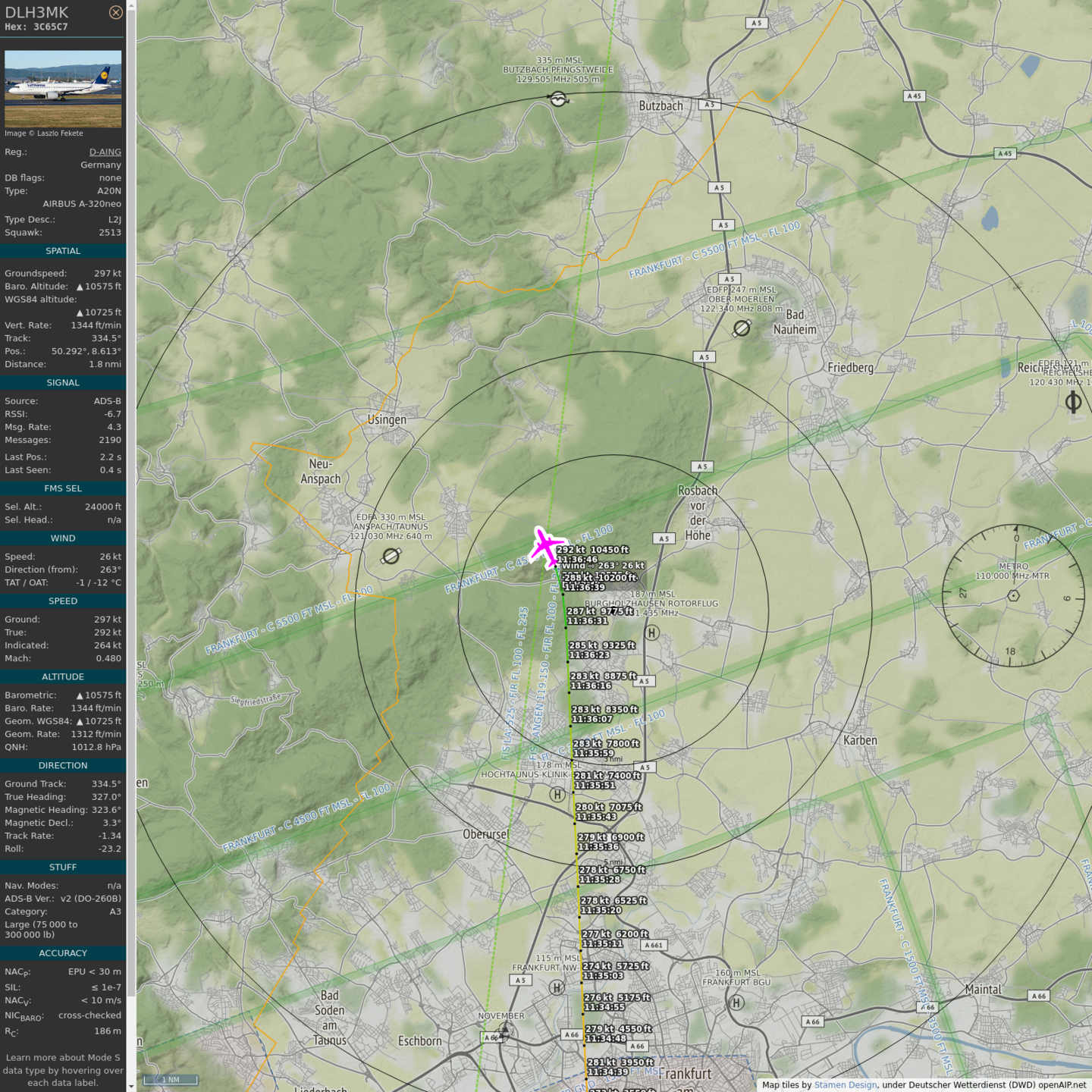
Task: Open the D-AING registration link
Action: (x=105, y=152)
